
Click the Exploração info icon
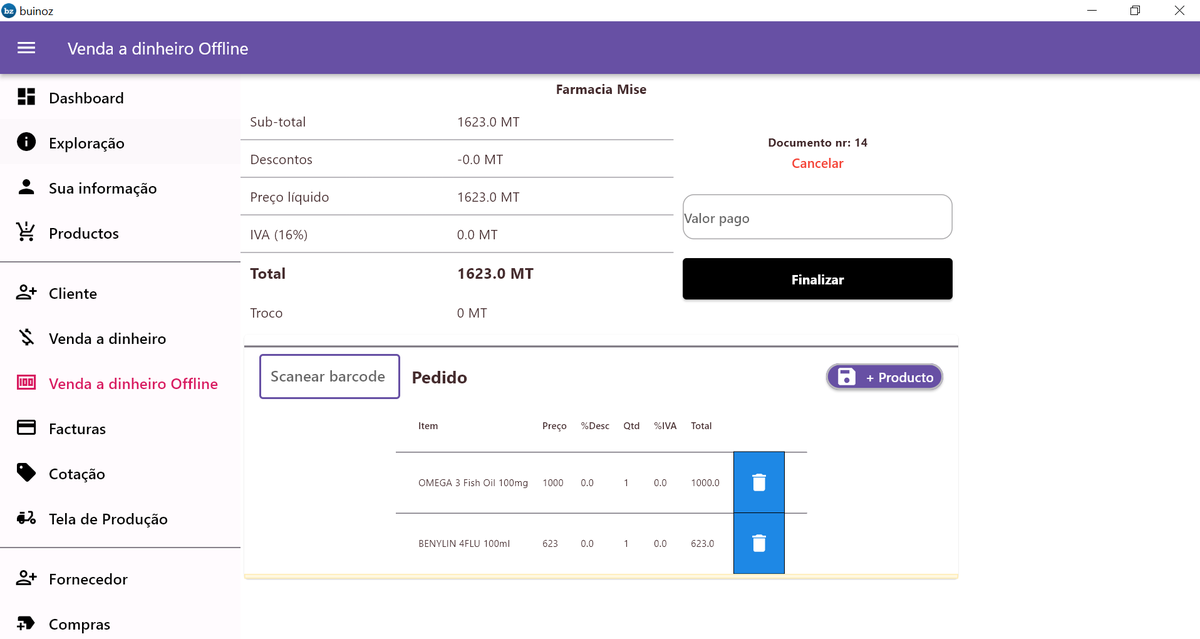[27, 142]
